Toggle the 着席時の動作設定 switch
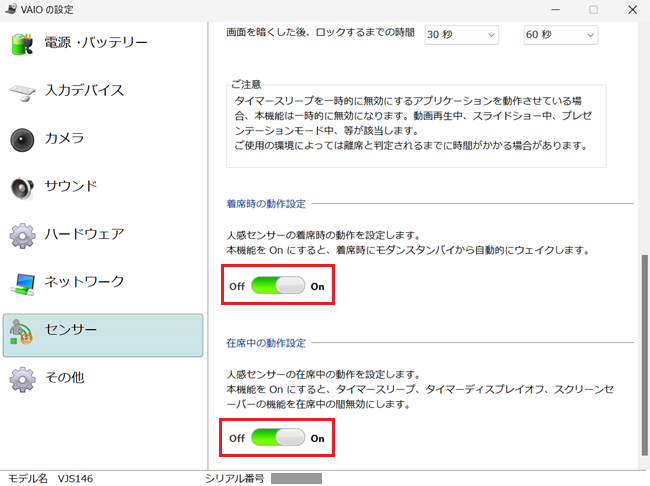This screenshot has width=650, height=486. point(278,285)
